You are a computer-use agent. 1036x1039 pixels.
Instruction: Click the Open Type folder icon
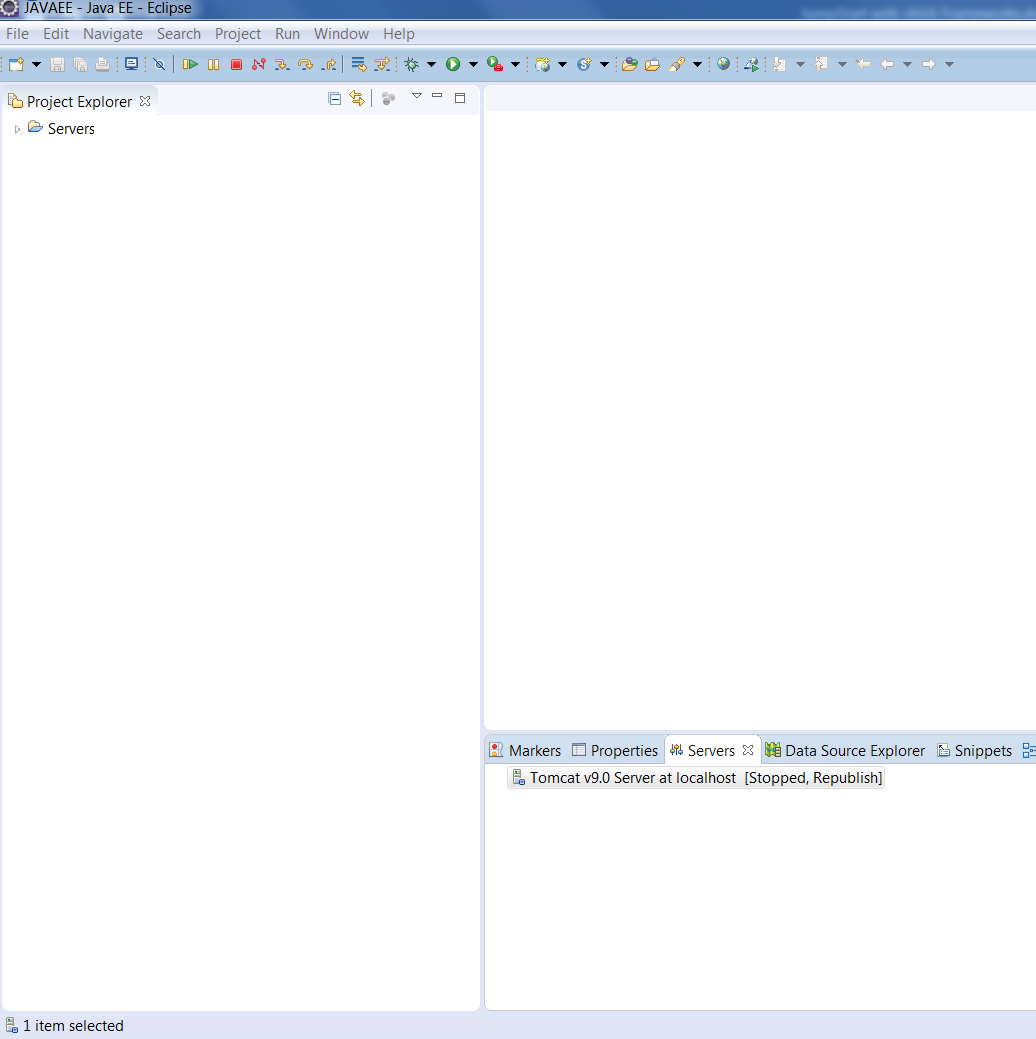[x=630, y=64]
